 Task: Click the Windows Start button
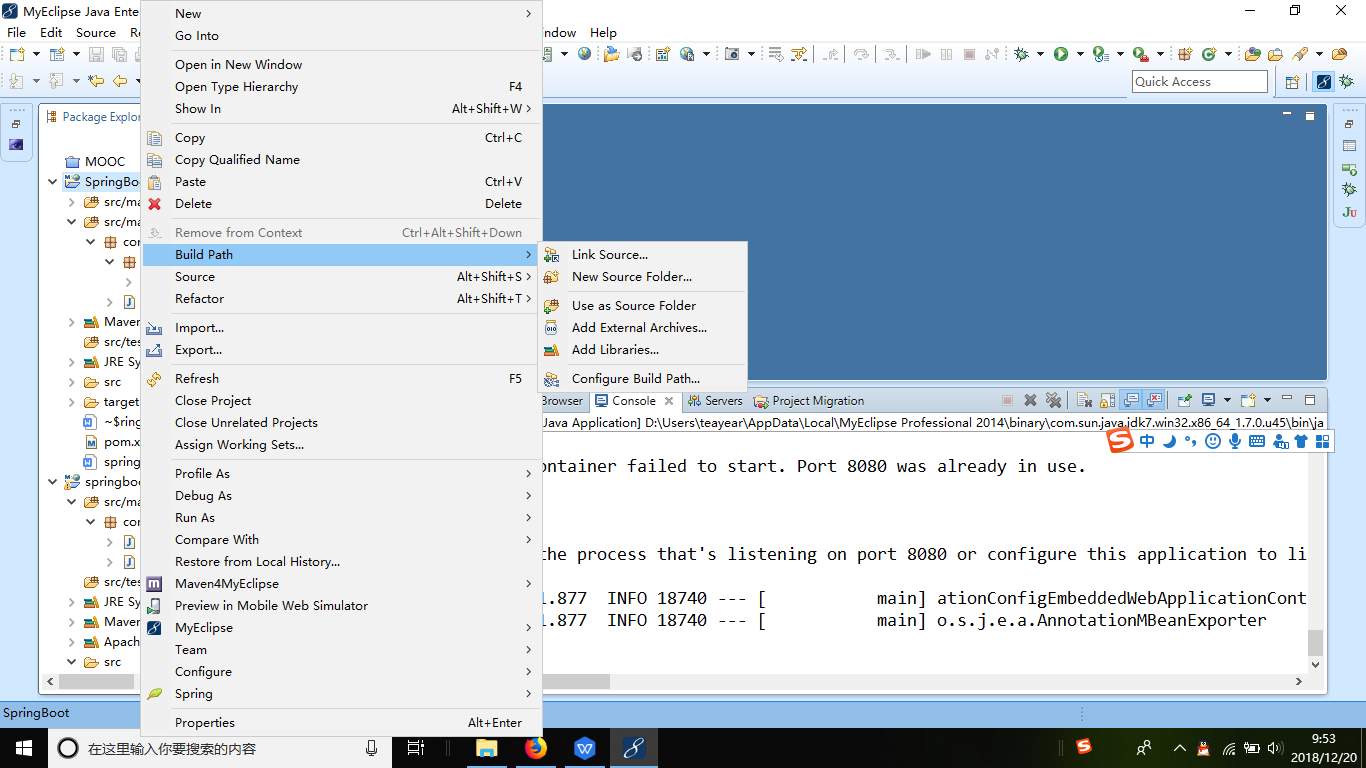[x=24, y=747]
